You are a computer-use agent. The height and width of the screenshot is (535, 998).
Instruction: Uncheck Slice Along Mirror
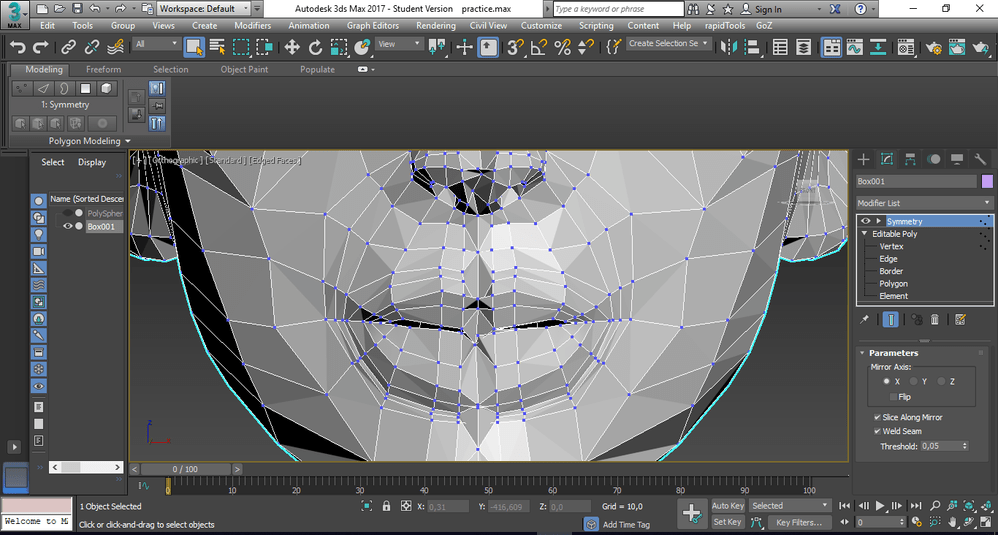[x=877, y=417]
